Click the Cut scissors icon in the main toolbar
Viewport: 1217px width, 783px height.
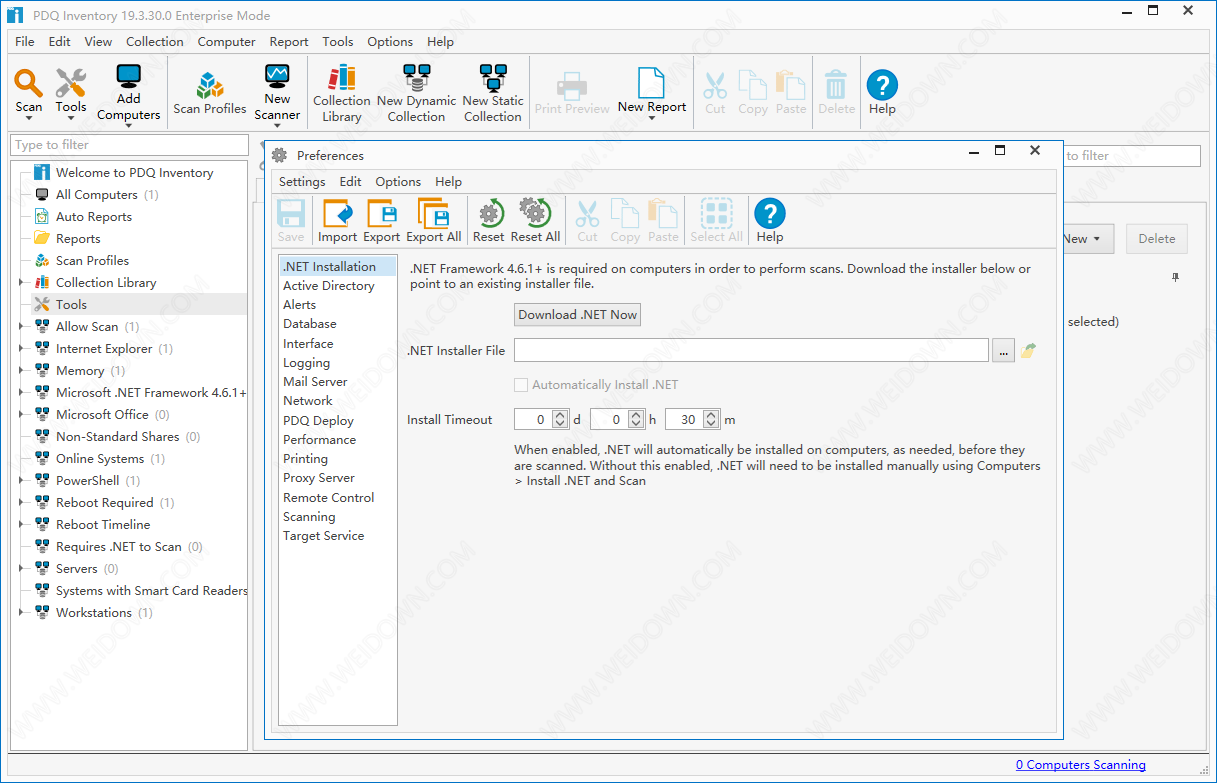coord(715,84)
